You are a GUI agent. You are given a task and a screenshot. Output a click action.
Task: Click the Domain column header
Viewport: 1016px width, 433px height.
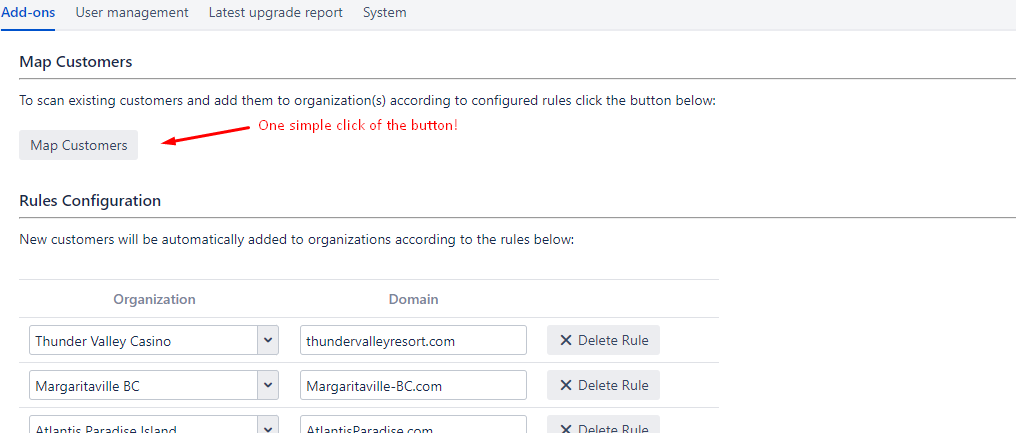(413, 299)
